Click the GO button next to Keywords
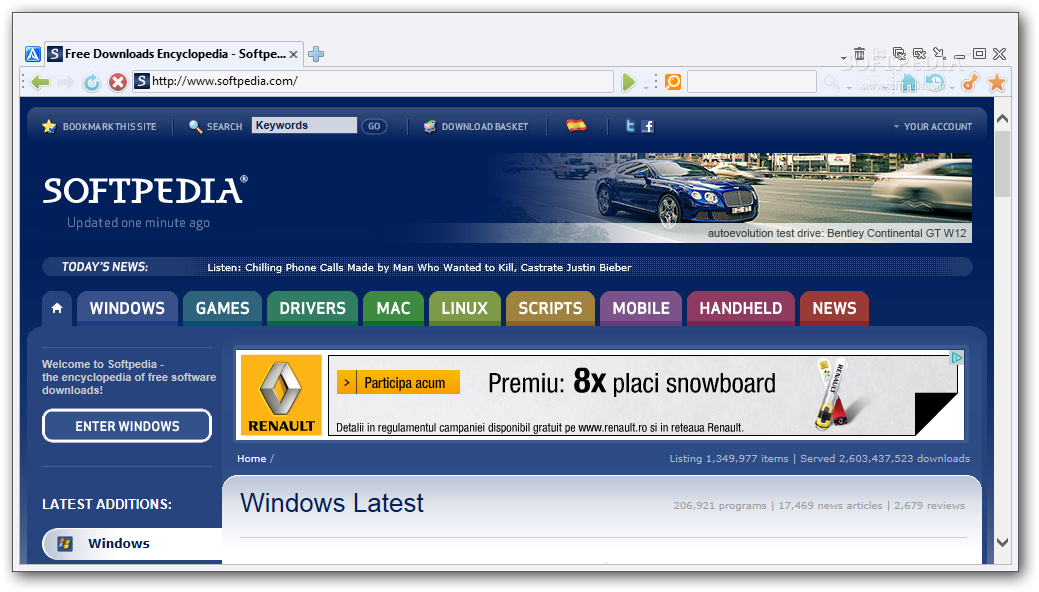1039x592 pixels. click(374, 126)
